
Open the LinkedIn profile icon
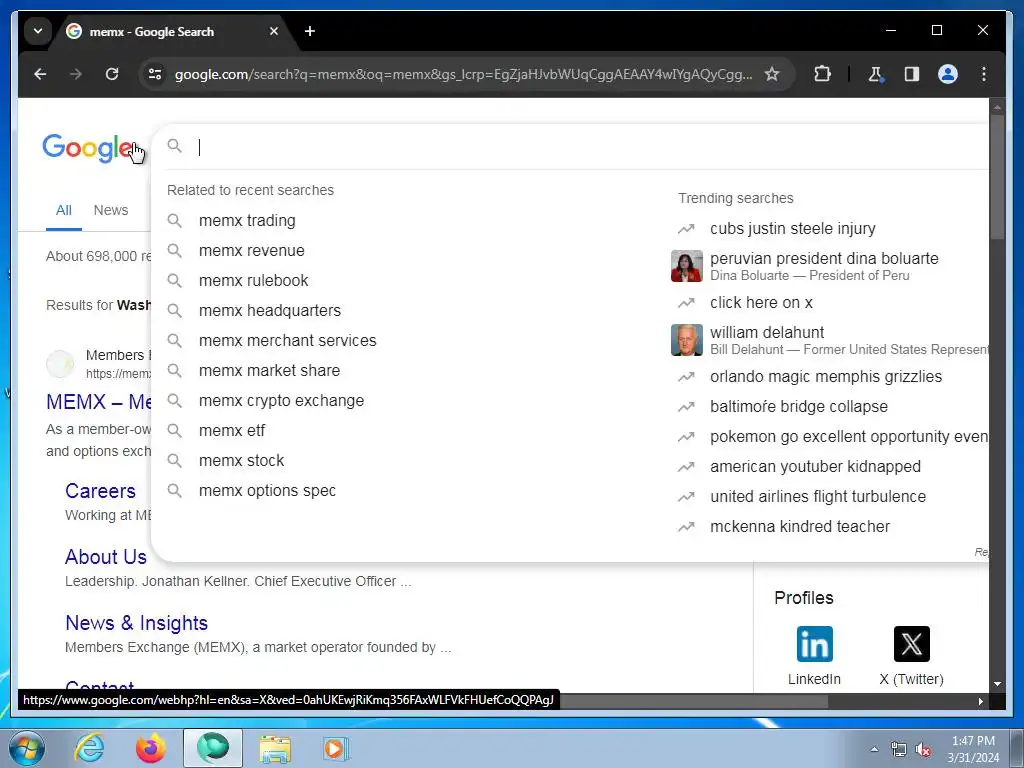click(814, 644)
